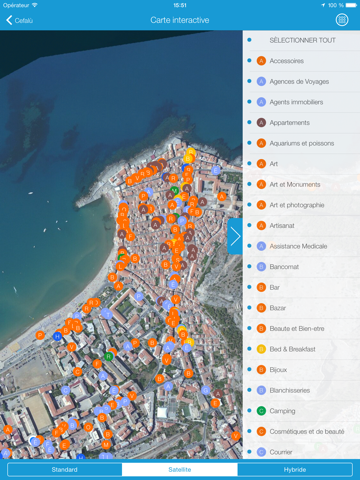This screenshot has height=480, width=360.
Task: Toggle the Appartements selection dot
Action: tap(249, 122)
